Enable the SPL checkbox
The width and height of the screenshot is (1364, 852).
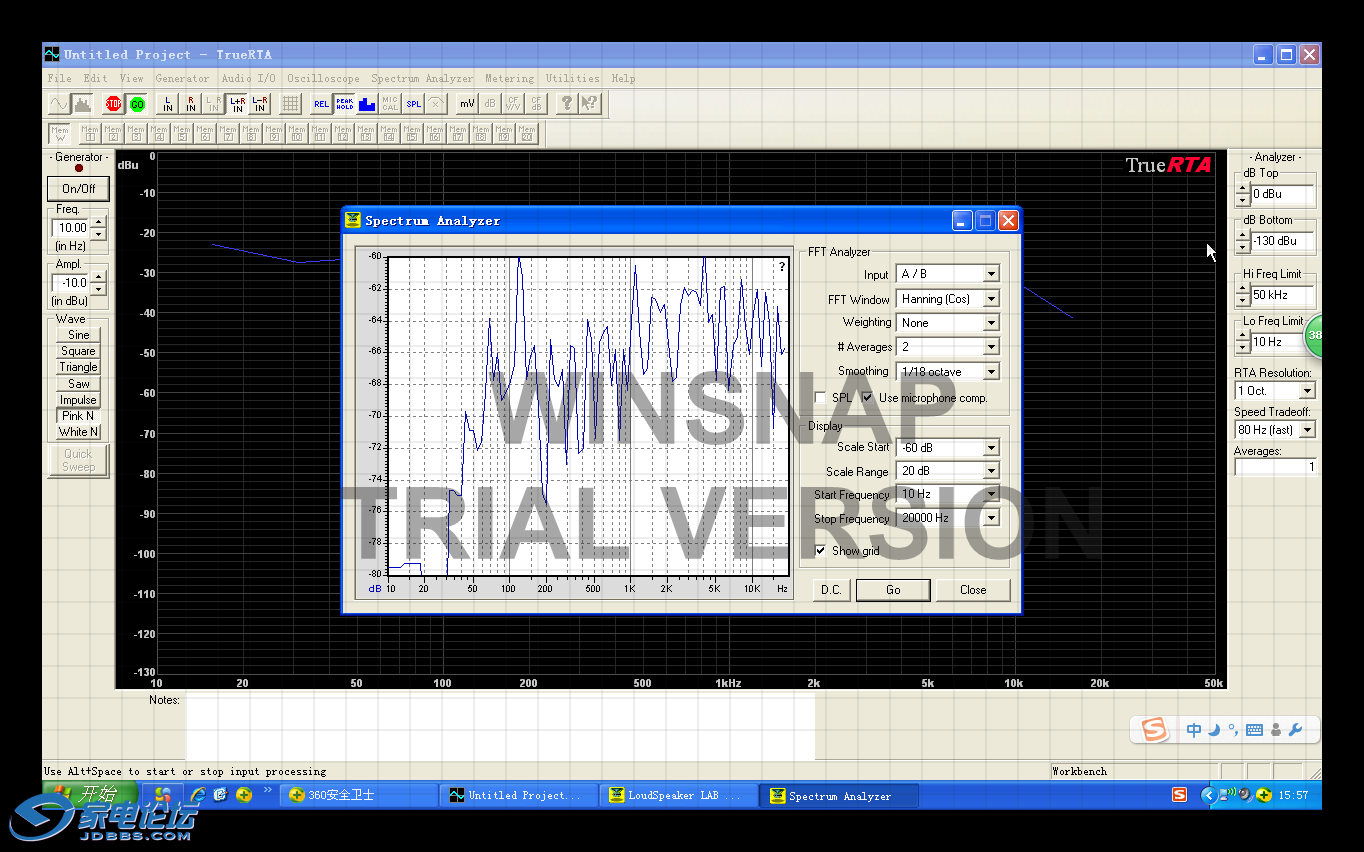pyautogui.click(x=821, y=398)
